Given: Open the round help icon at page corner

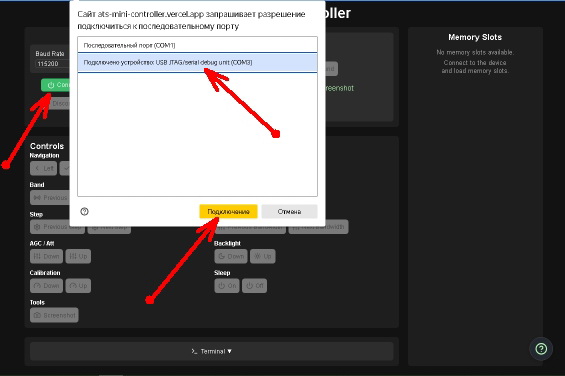Looking at the screenshot, I should point(541,349).
